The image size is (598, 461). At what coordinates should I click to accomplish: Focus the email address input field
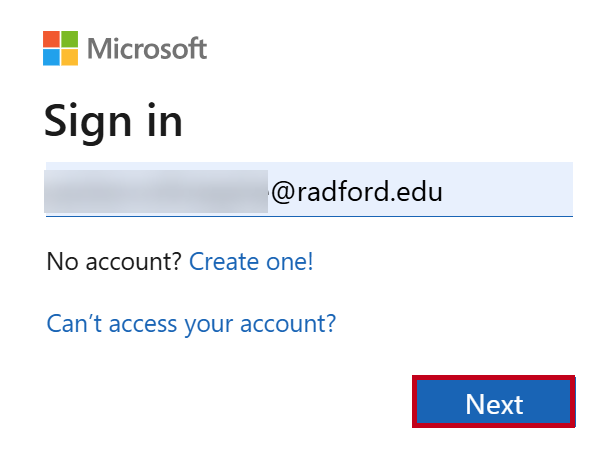pos(309,189)
